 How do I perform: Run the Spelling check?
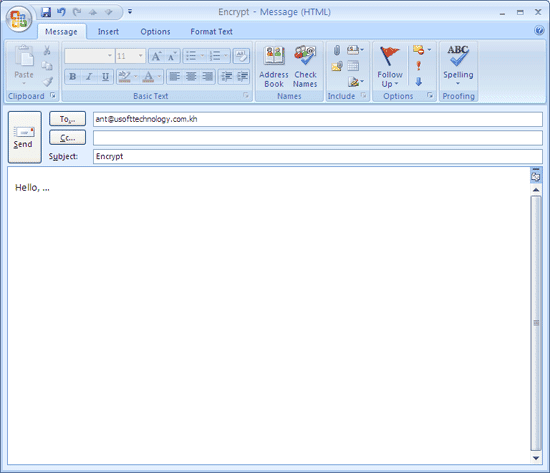458,66
